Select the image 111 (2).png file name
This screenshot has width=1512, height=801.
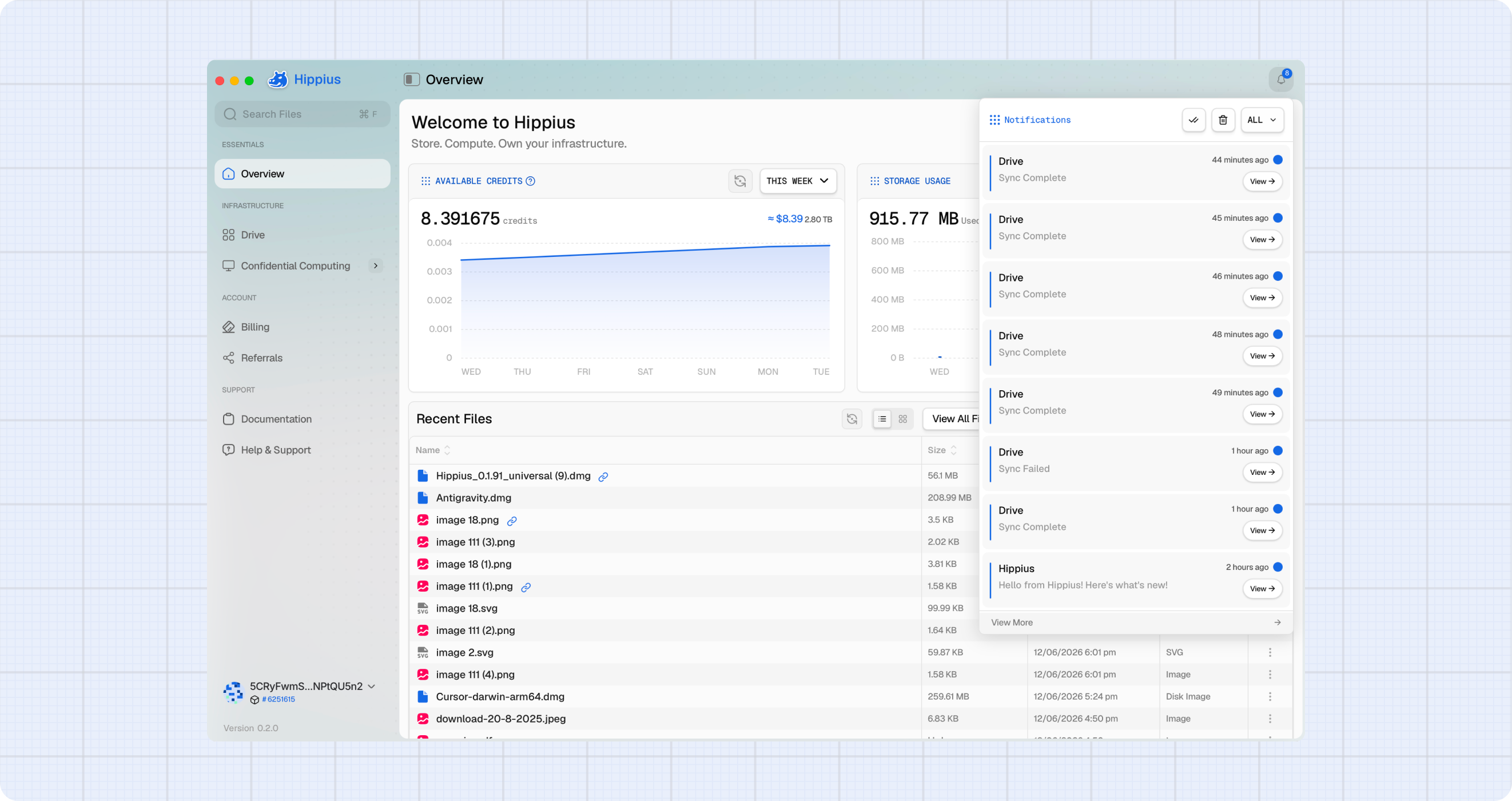(x=475, y=630)
